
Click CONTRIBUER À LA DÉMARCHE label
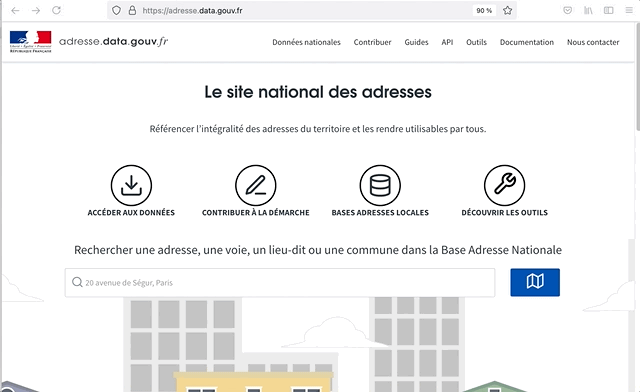coord(256,213)
